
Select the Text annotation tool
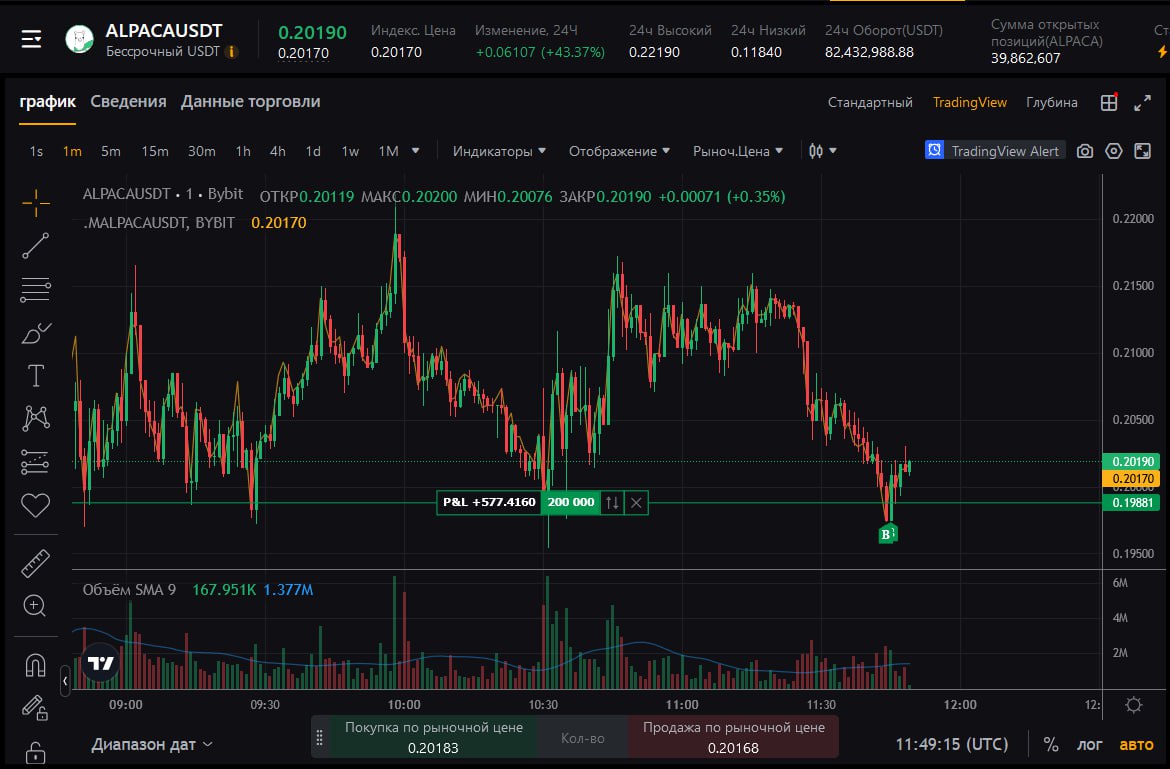[x=35, y=376]
